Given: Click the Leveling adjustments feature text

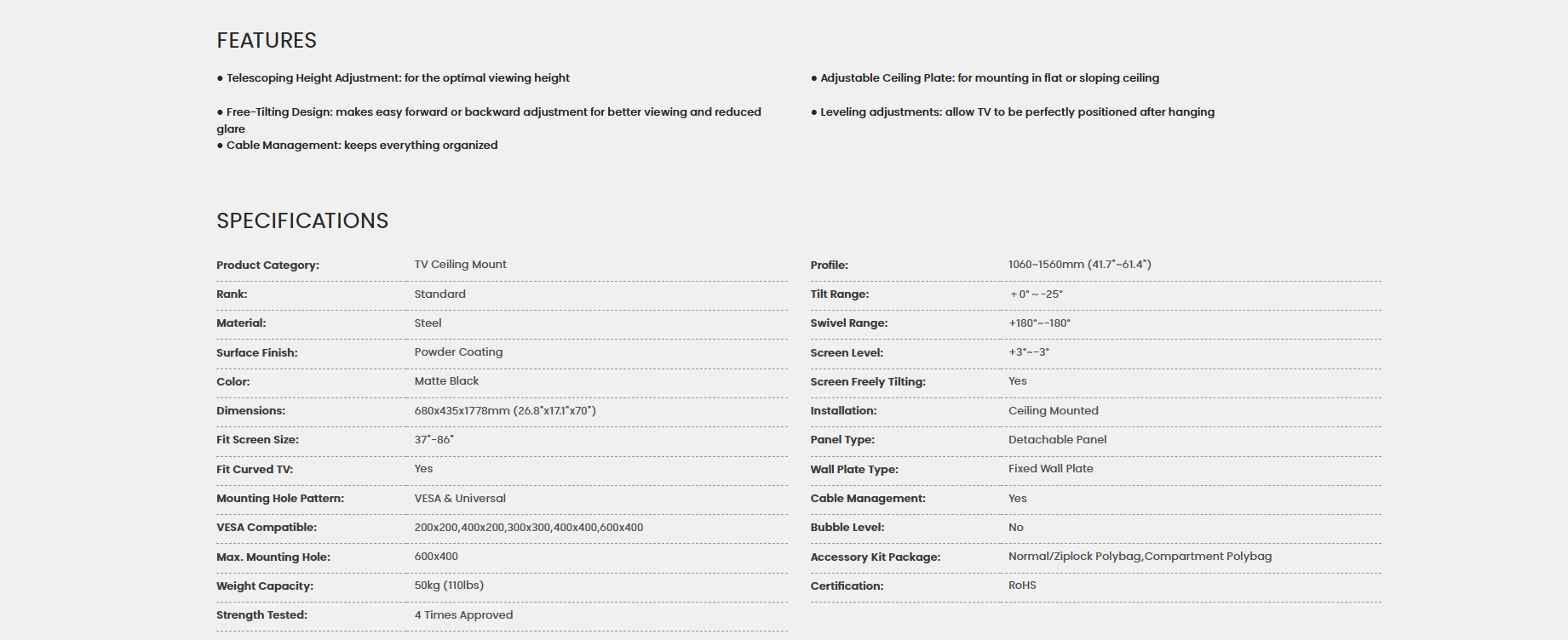Looking at the screenshot, I should 1013,112.
